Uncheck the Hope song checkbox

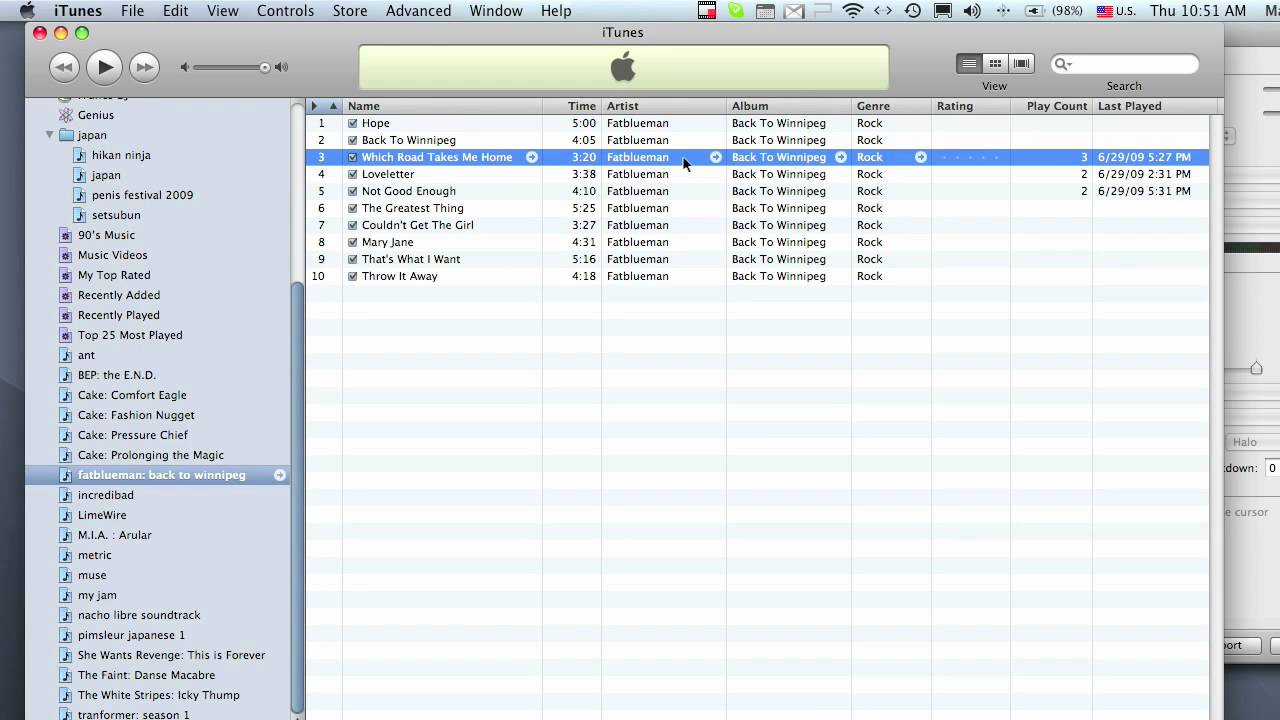click(x=352, y=123)
